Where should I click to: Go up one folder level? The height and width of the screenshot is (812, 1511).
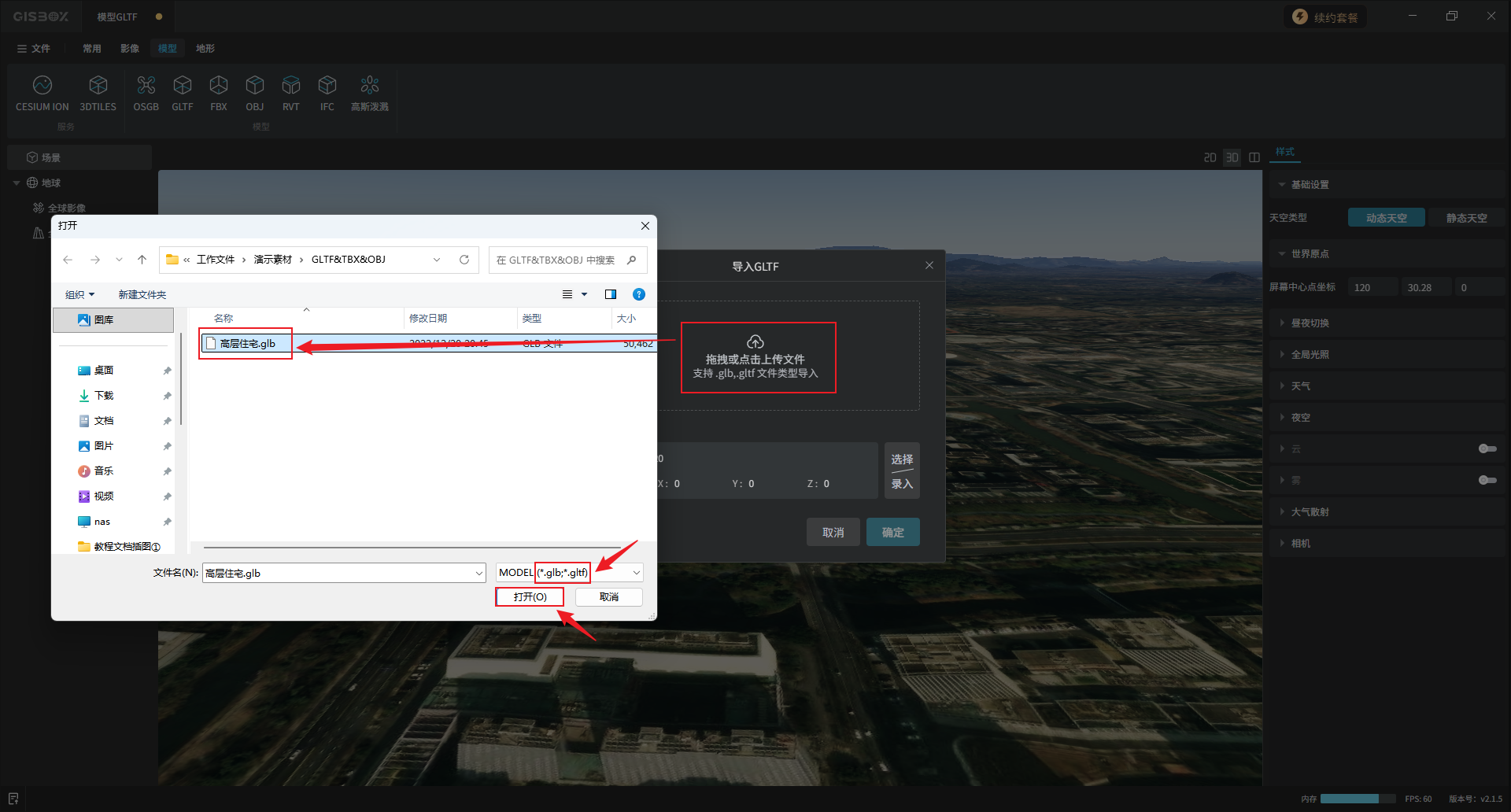(142, 260)
